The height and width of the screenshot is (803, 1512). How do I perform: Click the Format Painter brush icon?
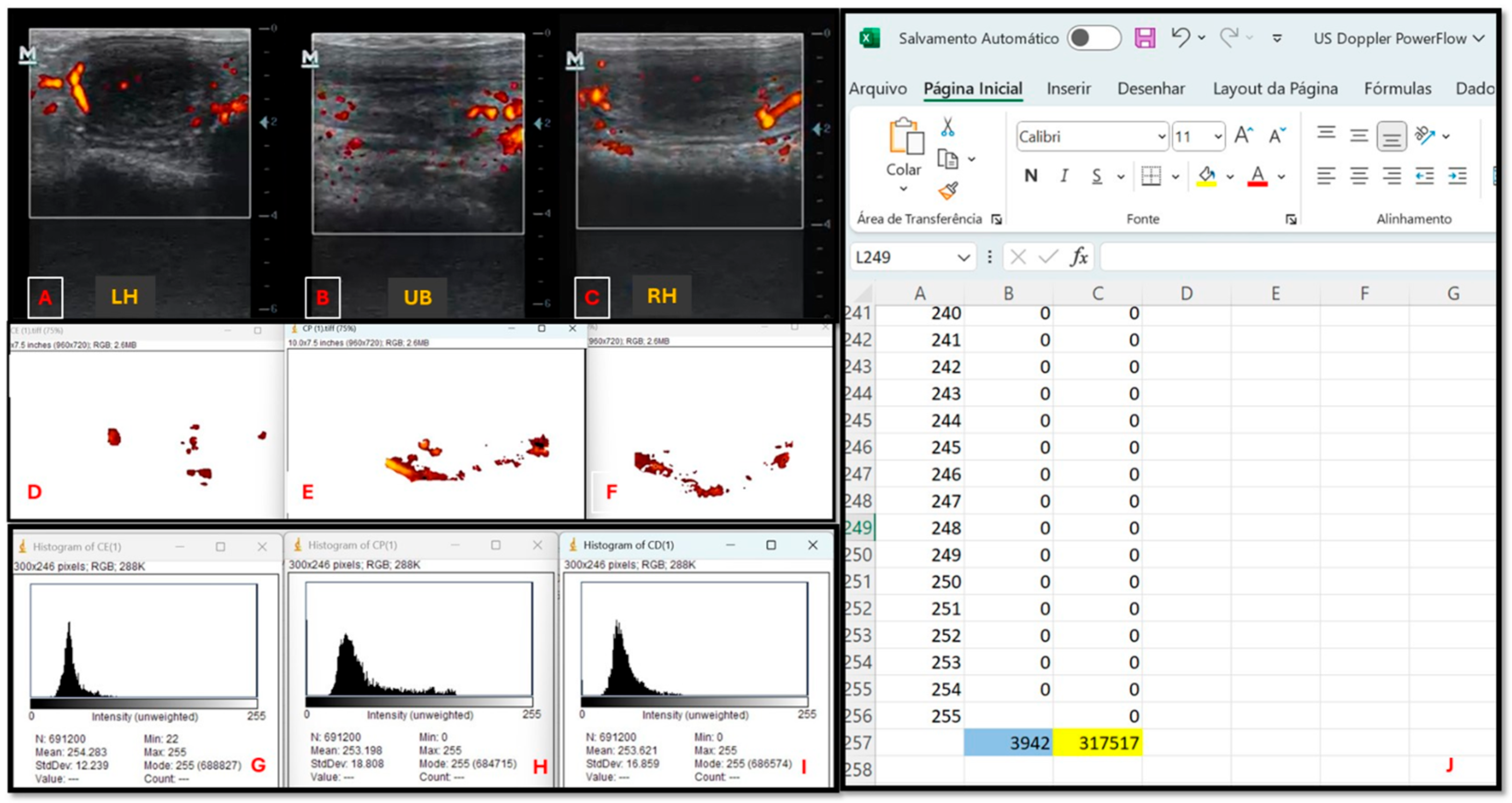[x=948, y=190]
